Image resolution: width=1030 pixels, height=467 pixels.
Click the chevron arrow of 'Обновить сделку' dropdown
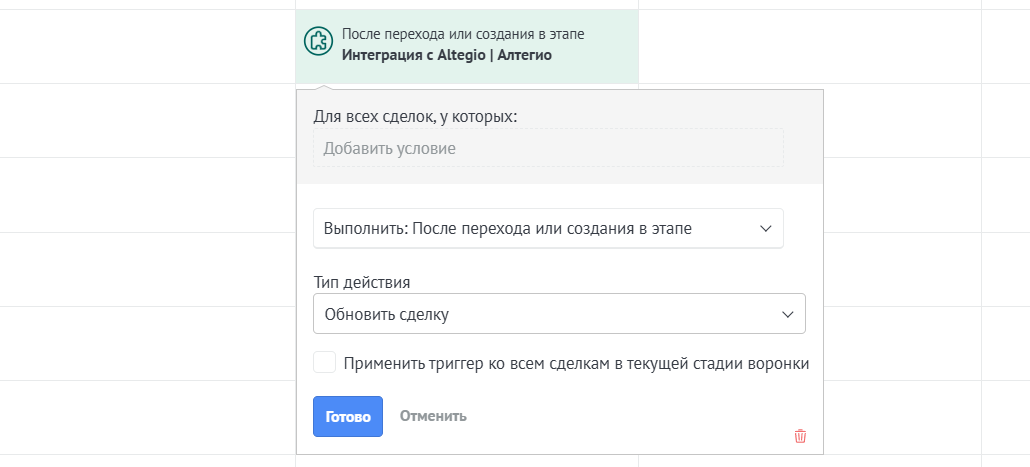[x=788, y=315]
